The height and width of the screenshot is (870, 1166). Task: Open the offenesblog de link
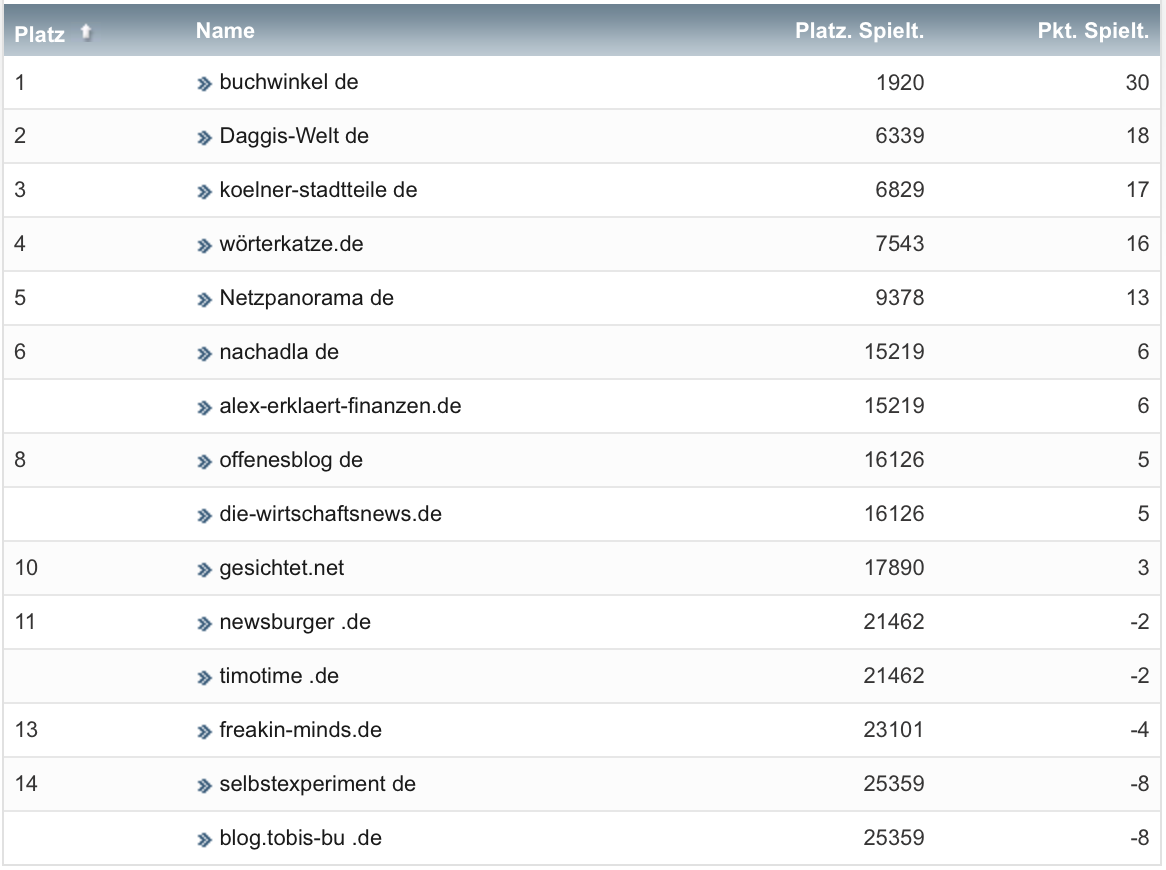[x=291, y=460]
